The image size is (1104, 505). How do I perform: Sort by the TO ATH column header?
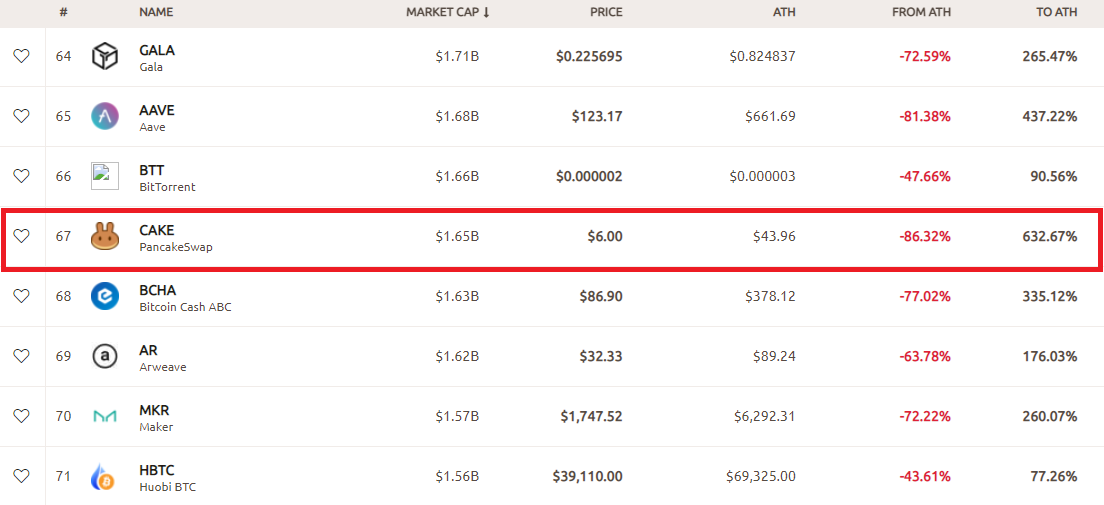1056,13
